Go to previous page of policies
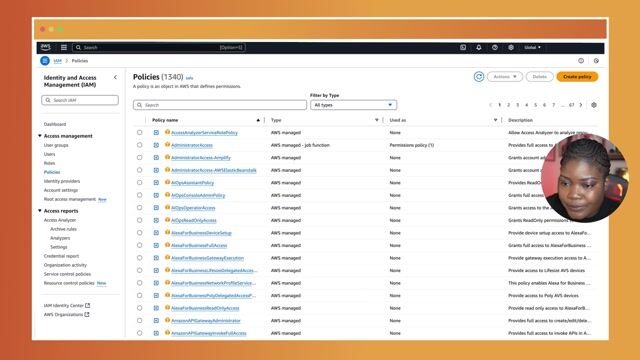This screenshot has height=360, width=640. [x=490, y=105]
